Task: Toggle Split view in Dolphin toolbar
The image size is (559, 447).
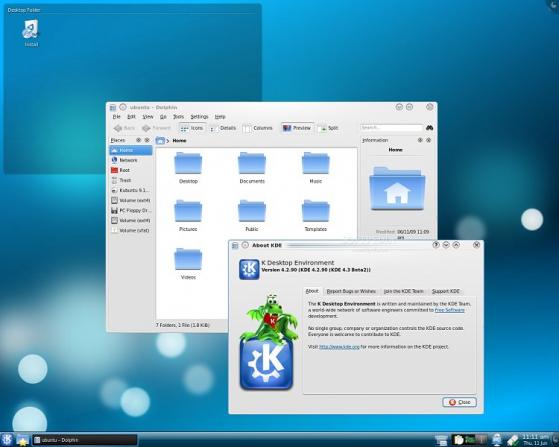Action: click(x=329, y=128)
